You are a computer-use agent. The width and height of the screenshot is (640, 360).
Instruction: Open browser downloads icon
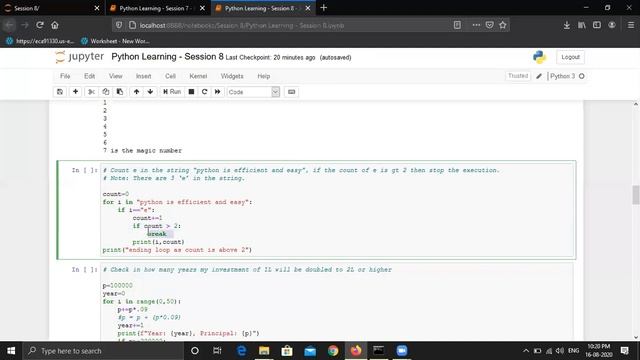coord(567,25)
